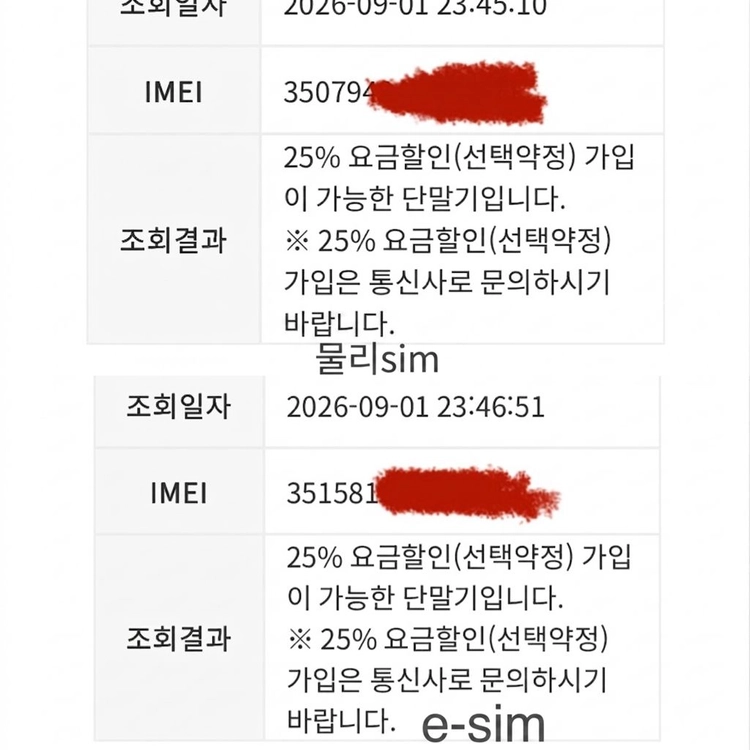The image size is (750, 750).
Task: Select the 물리sim caption
Action: pyautogui.click(x=377, y=359)
